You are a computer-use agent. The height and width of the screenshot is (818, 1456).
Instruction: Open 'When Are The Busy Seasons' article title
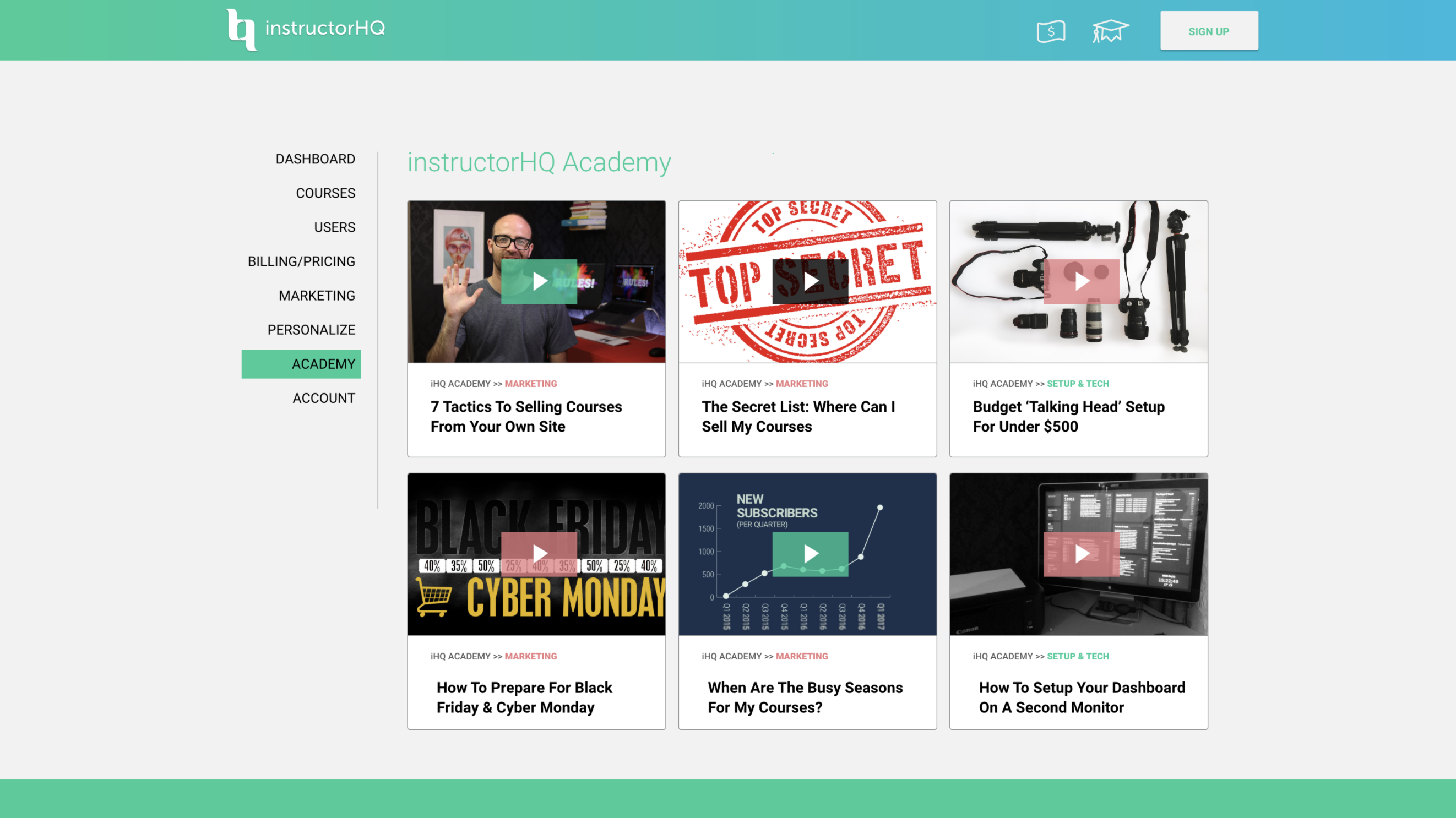805,697
